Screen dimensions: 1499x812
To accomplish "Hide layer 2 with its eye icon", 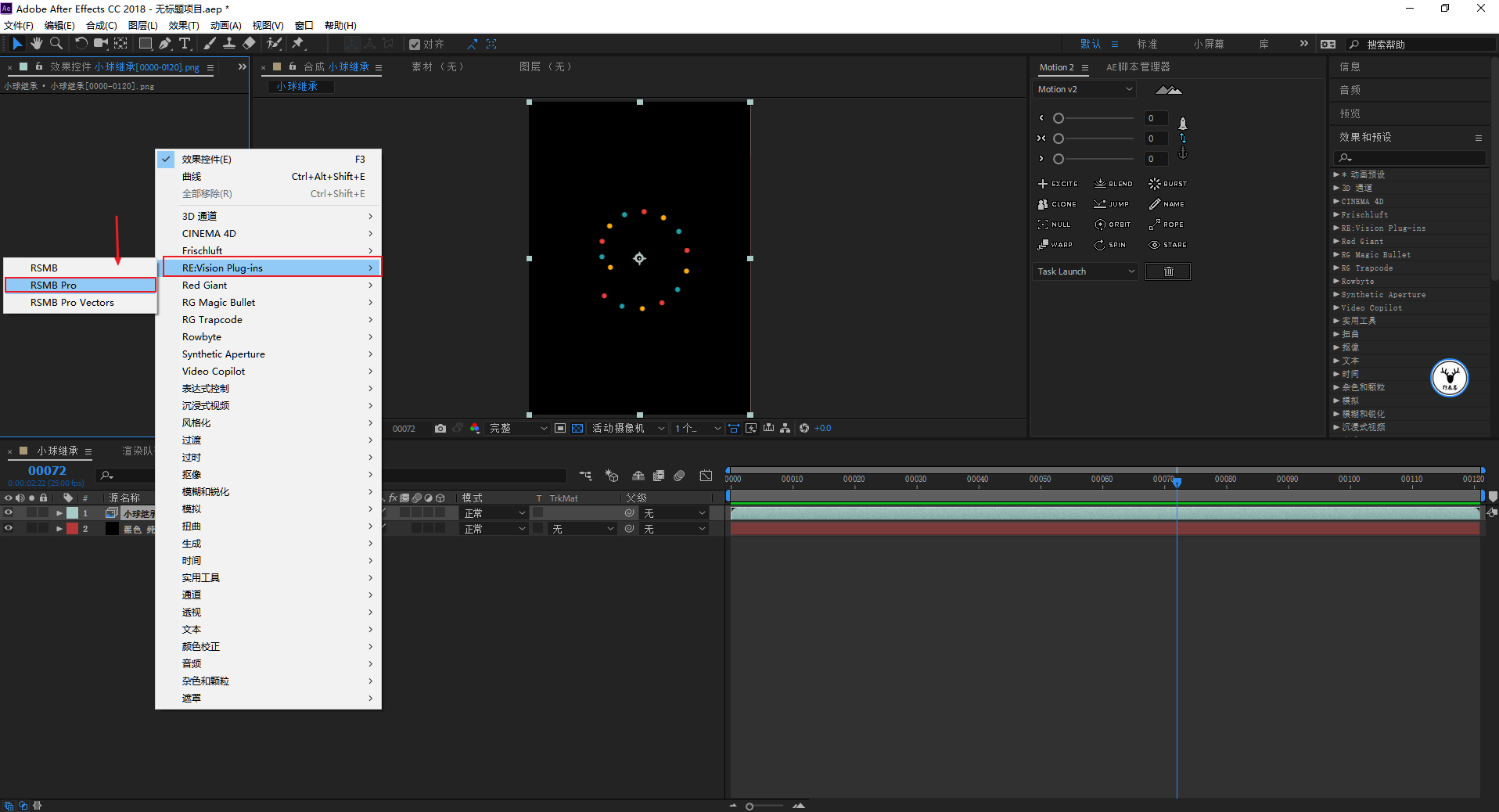I will 9,529.
